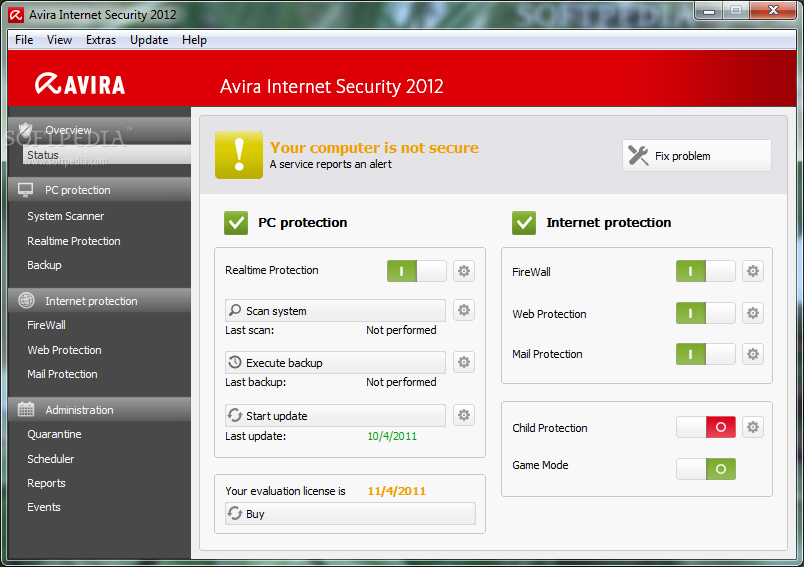Collapse the Internet protection sidebar section
The height and width of the screenshot is (567, 804).
point(99,300)
